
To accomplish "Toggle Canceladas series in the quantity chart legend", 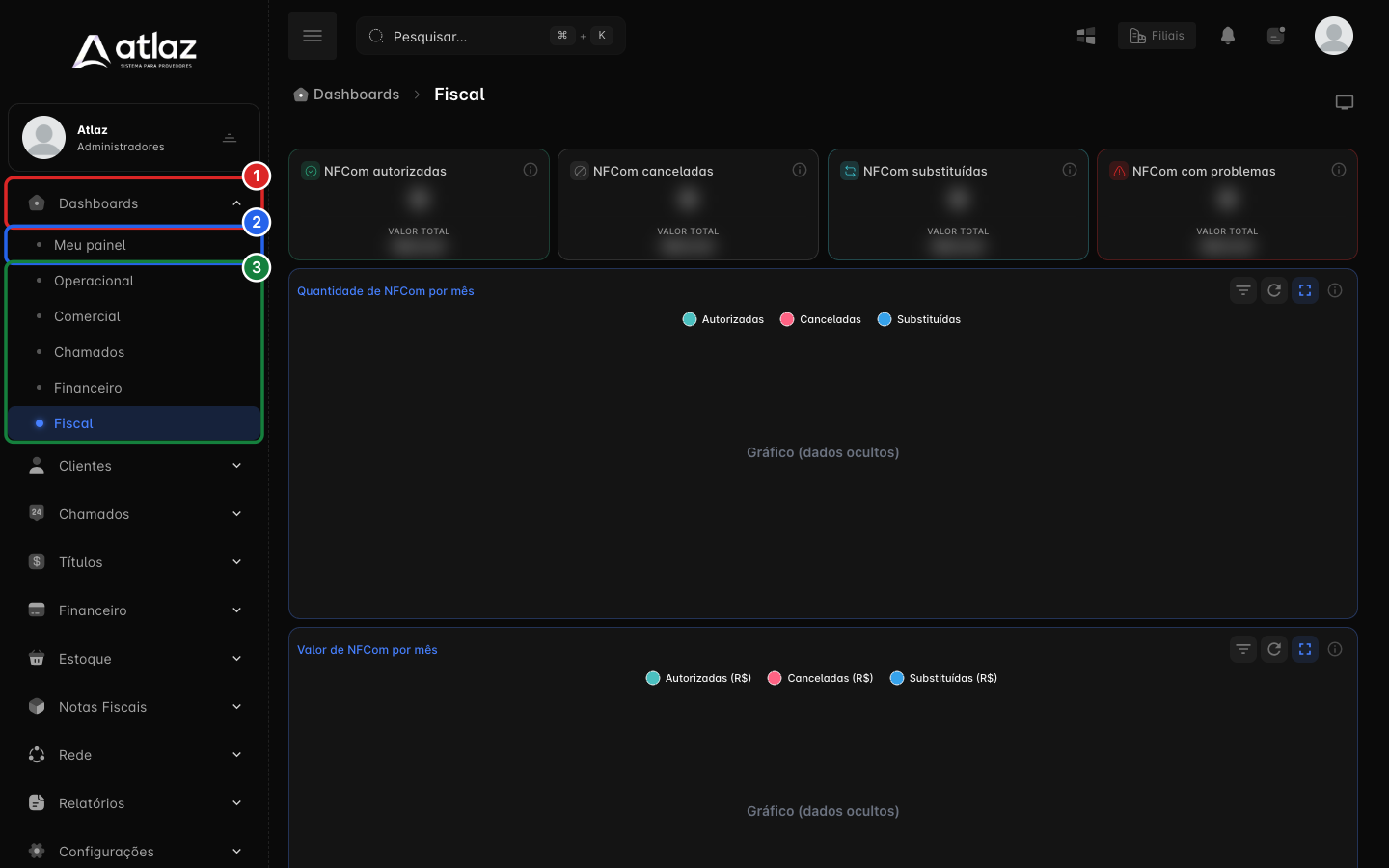I will [x=820, y=319].
